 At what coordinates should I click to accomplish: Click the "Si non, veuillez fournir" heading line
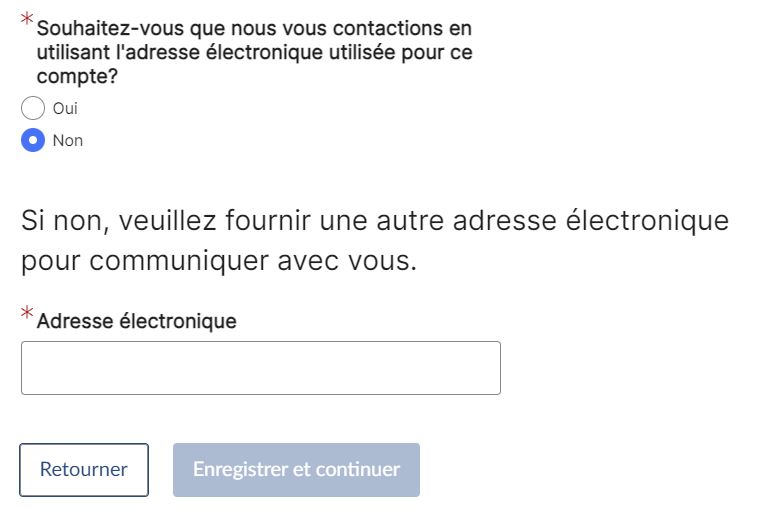tap(374, 220)
